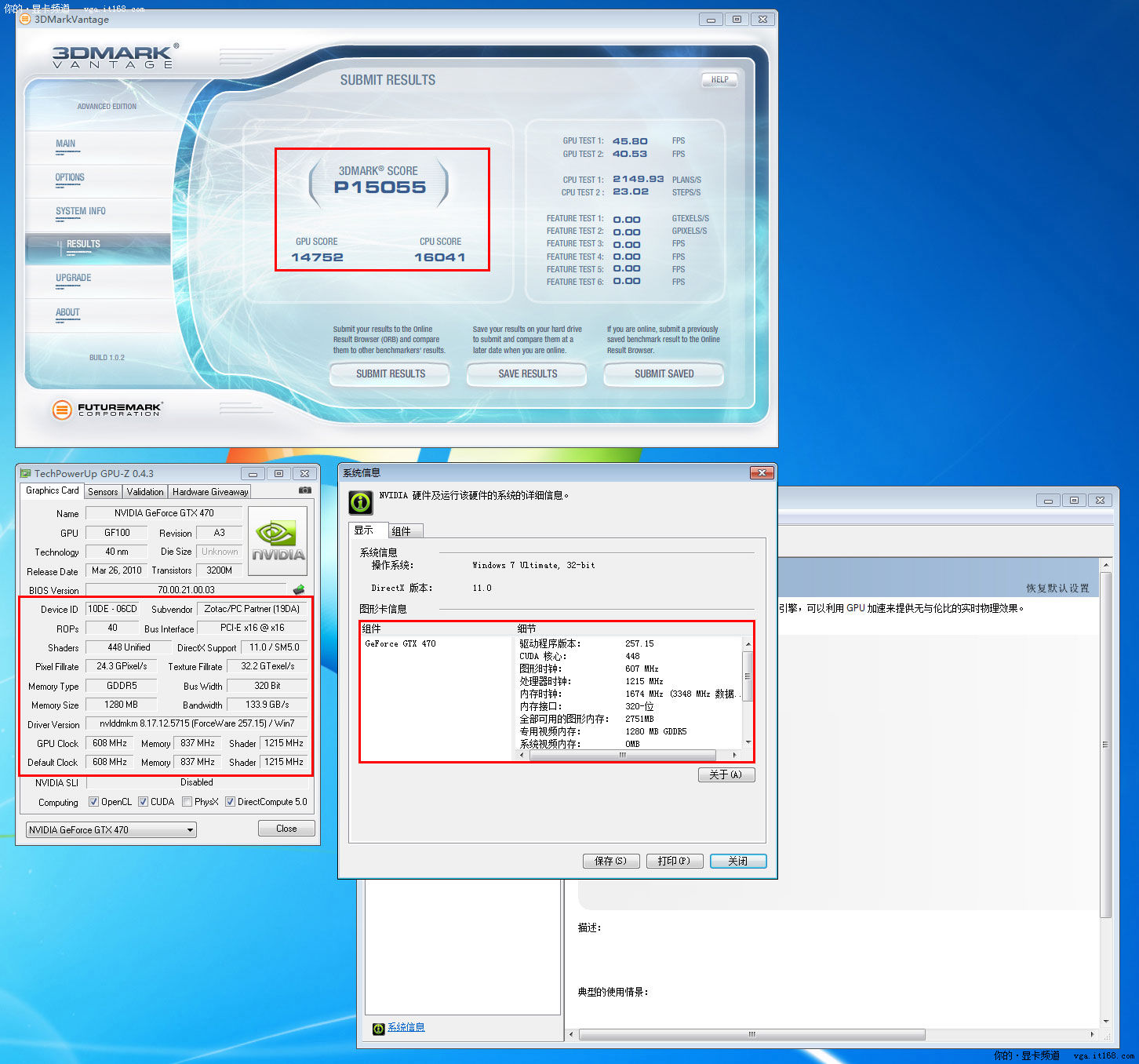The image size is (1139, 1064).
Task: Select the Graphics Card tab
Action: (52, 490)
